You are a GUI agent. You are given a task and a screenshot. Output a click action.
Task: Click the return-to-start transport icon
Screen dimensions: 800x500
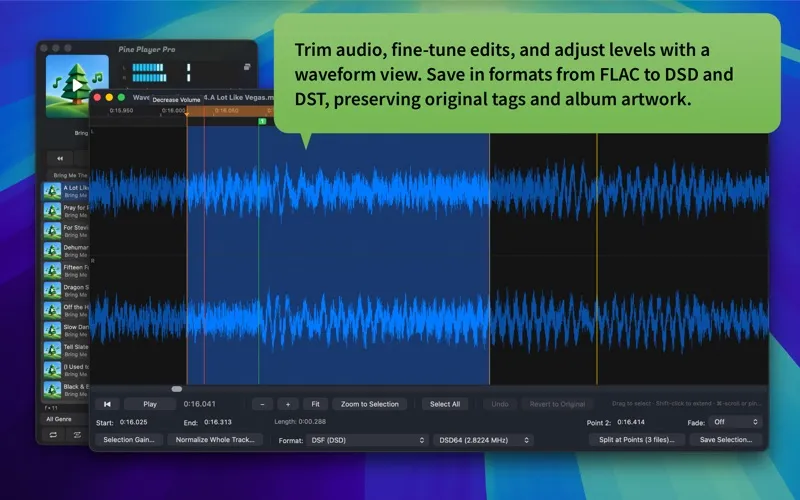(107, 404)
